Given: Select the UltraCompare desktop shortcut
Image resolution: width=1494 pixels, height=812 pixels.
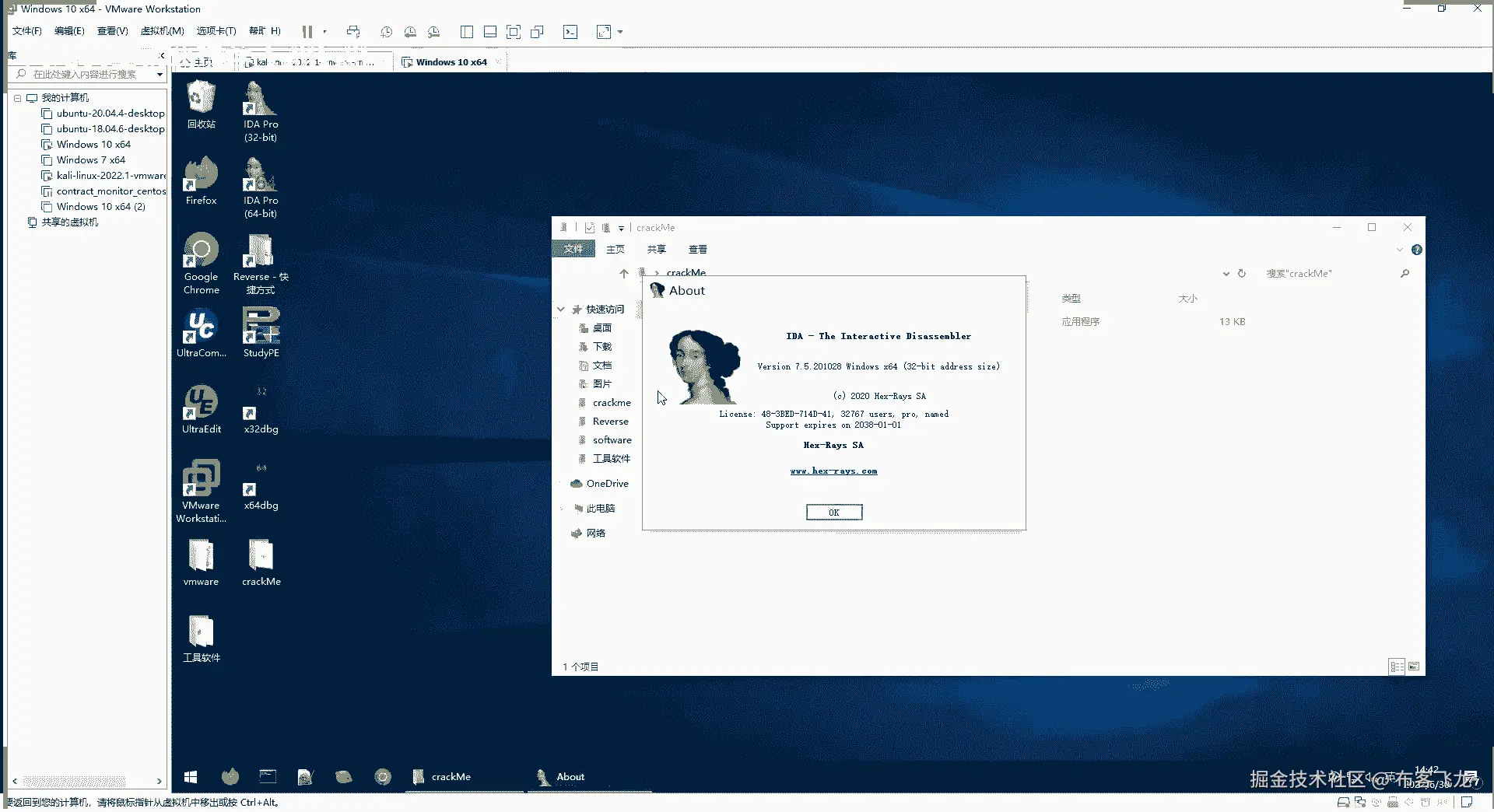Looking at the screenshot, I should click(202, 334).
